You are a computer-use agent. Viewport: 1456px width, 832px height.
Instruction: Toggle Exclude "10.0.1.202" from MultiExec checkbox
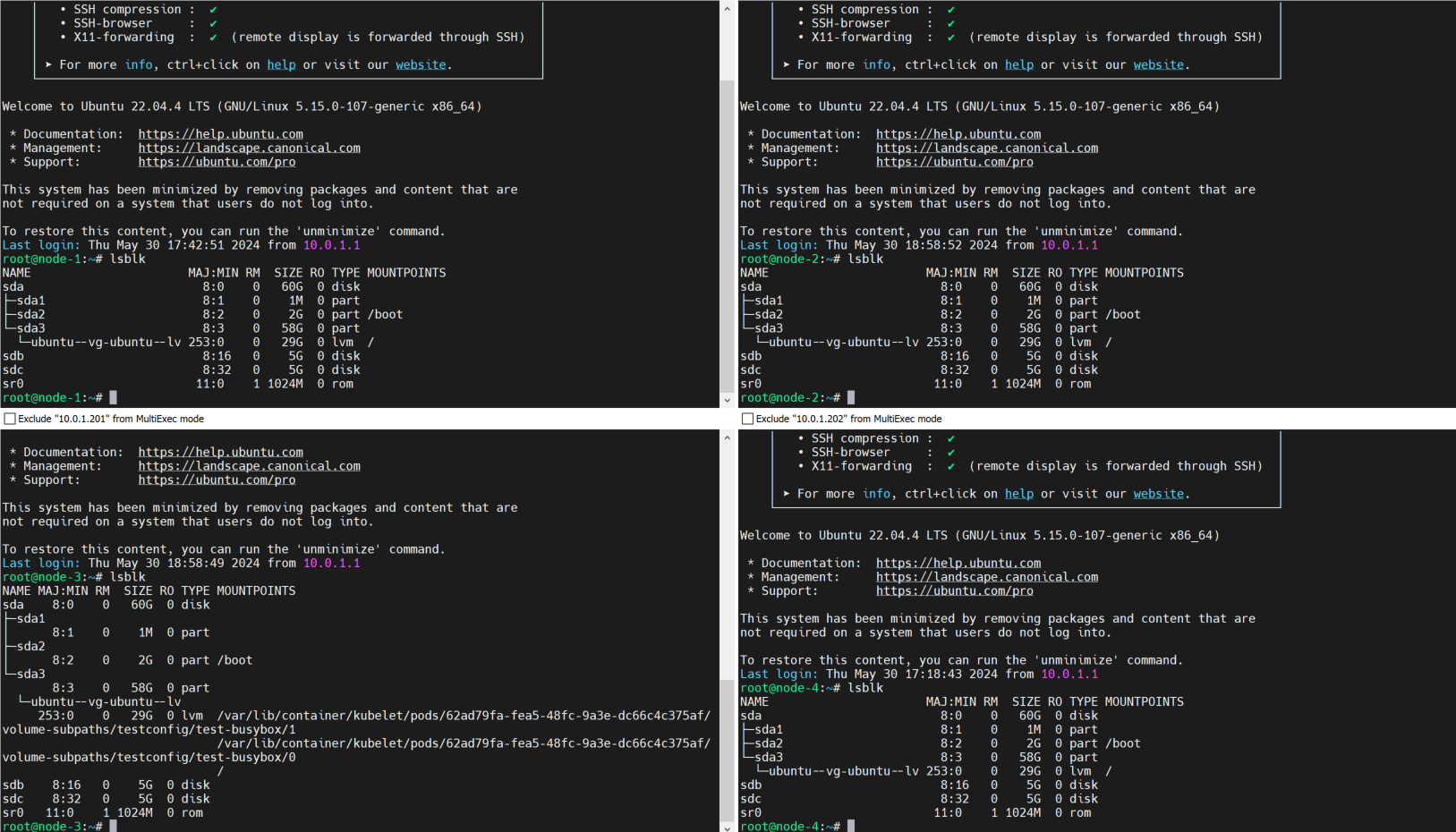747,419
